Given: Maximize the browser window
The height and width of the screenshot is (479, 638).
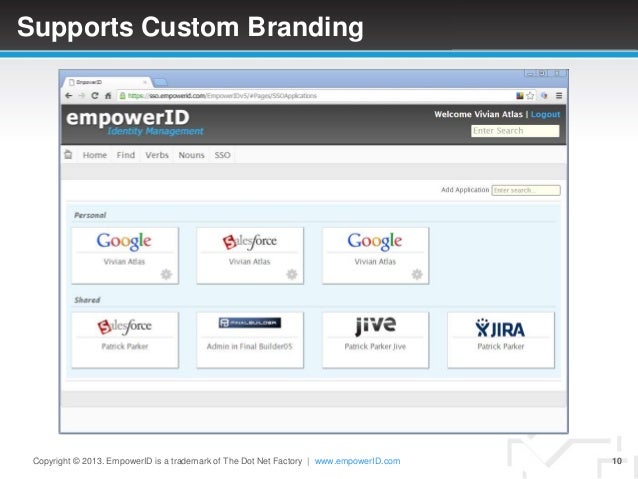Looking at the screenshot, I should [542, 74].
